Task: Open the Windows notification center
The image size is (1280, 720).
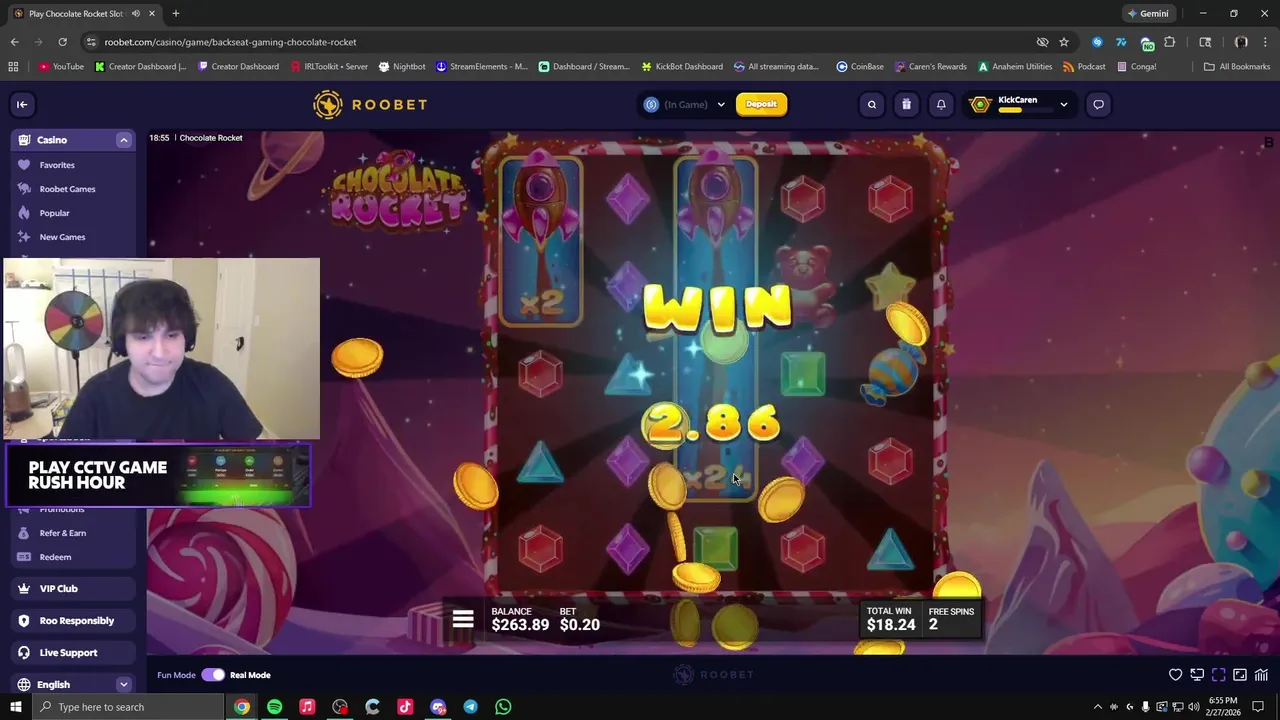Action: (x=1260, y=707)
